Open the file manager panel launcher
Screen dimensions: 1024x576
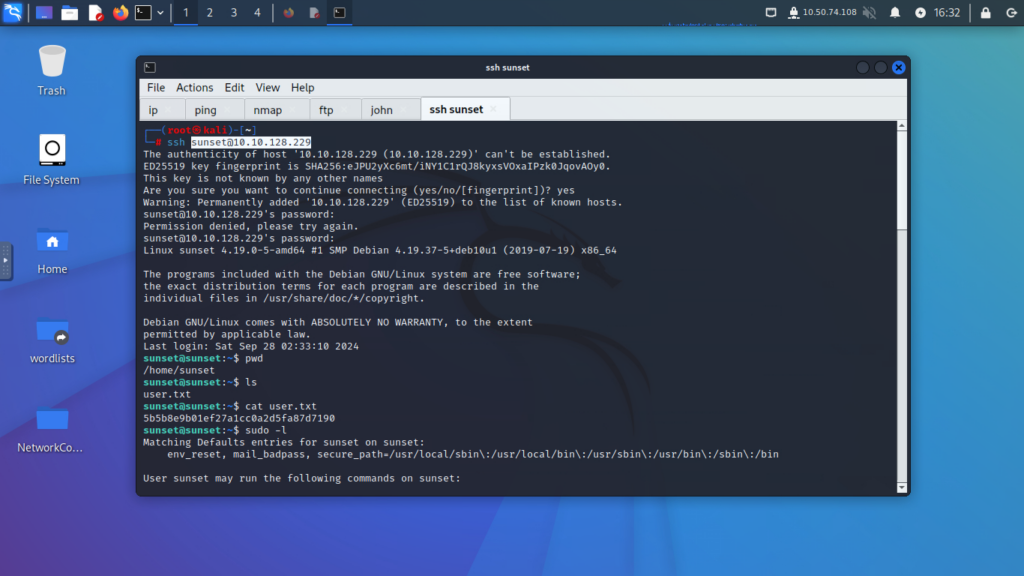(69, 13)
